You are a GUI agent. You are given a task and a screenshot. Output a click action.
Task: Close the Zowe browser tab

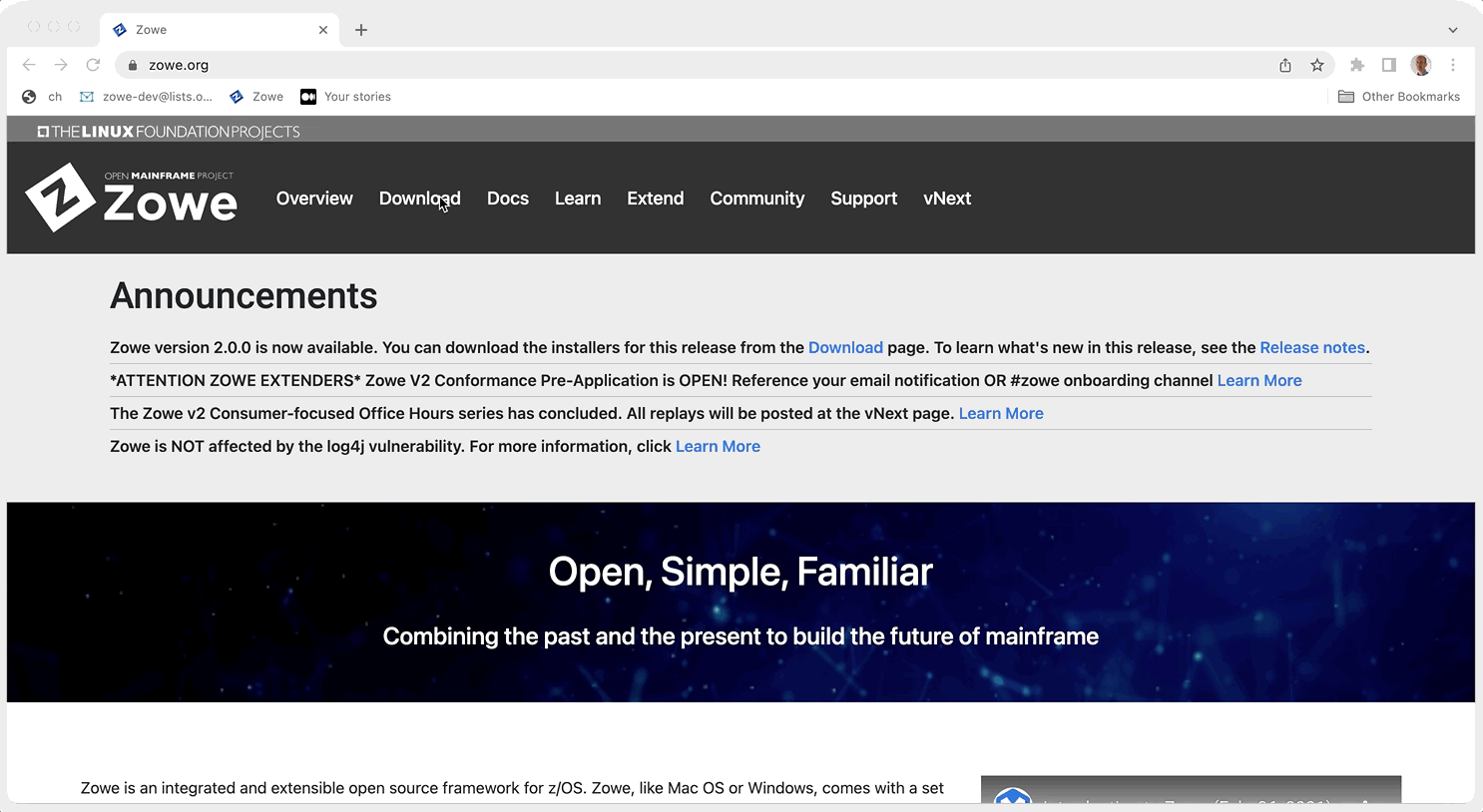click(323, 30)
